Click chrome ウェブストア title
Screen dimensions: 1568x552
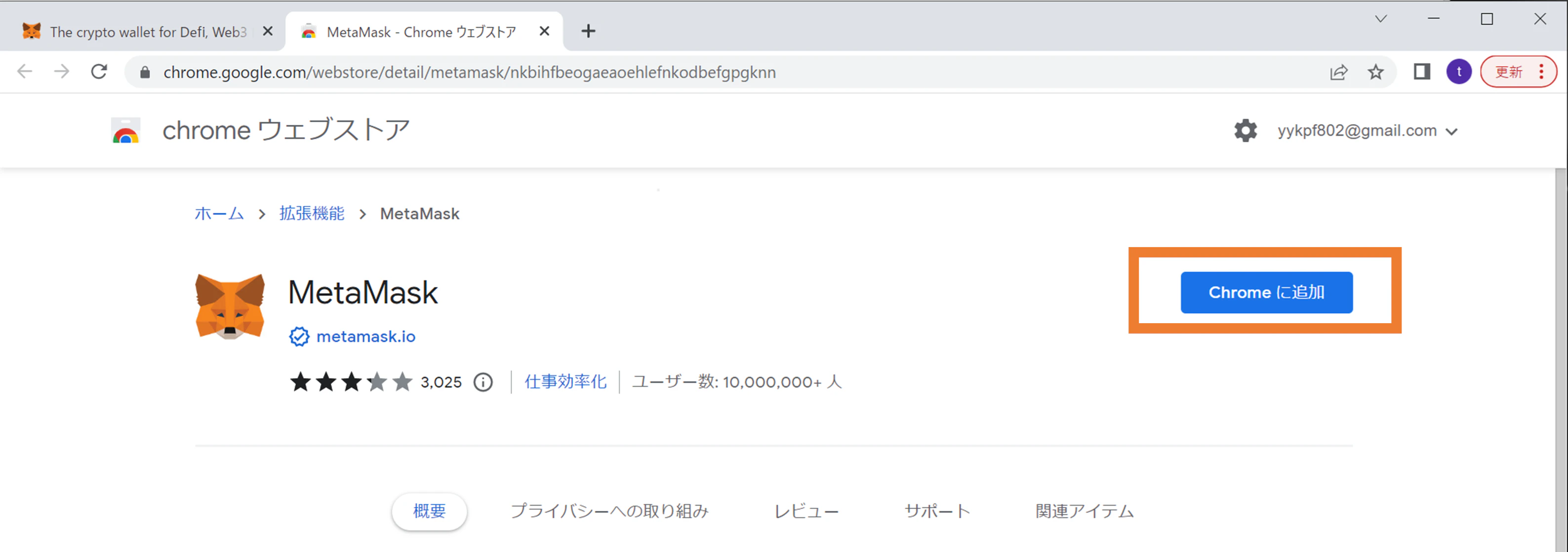point(286,130)
